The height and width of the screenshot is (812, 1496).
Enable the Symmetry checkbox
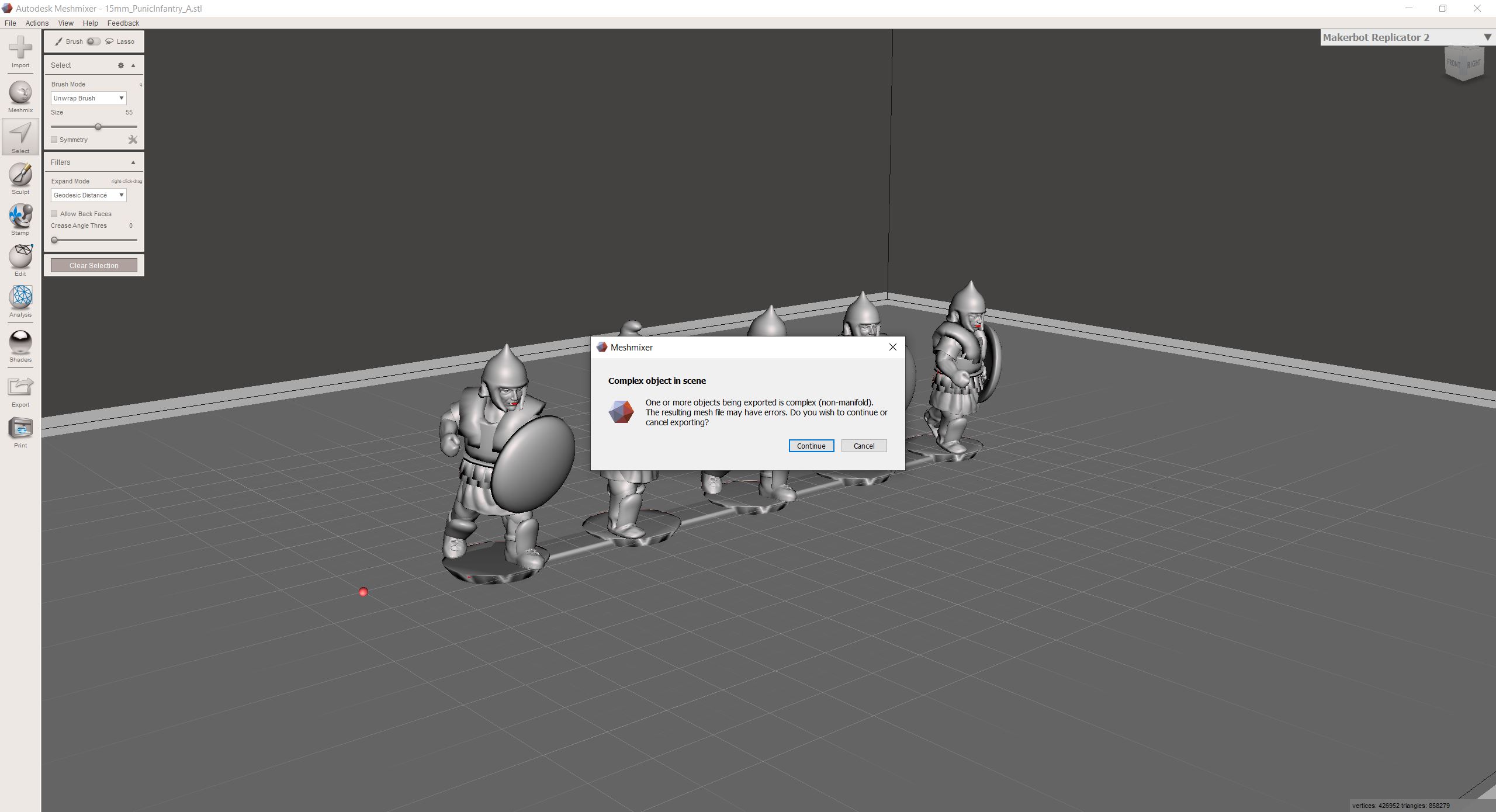(54, 140)
